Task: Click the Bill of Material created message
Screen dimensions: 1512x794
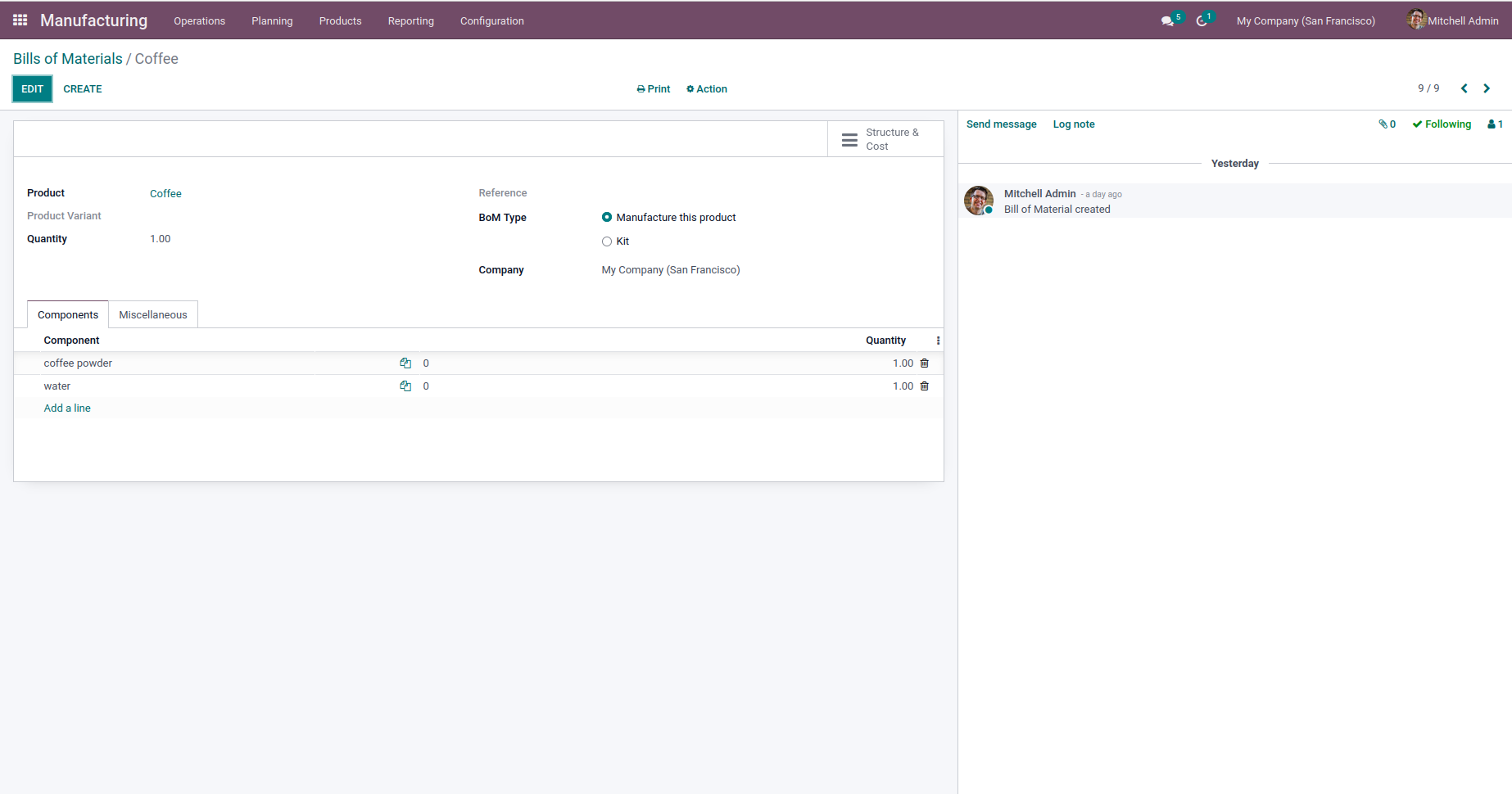Action: 1057,210
